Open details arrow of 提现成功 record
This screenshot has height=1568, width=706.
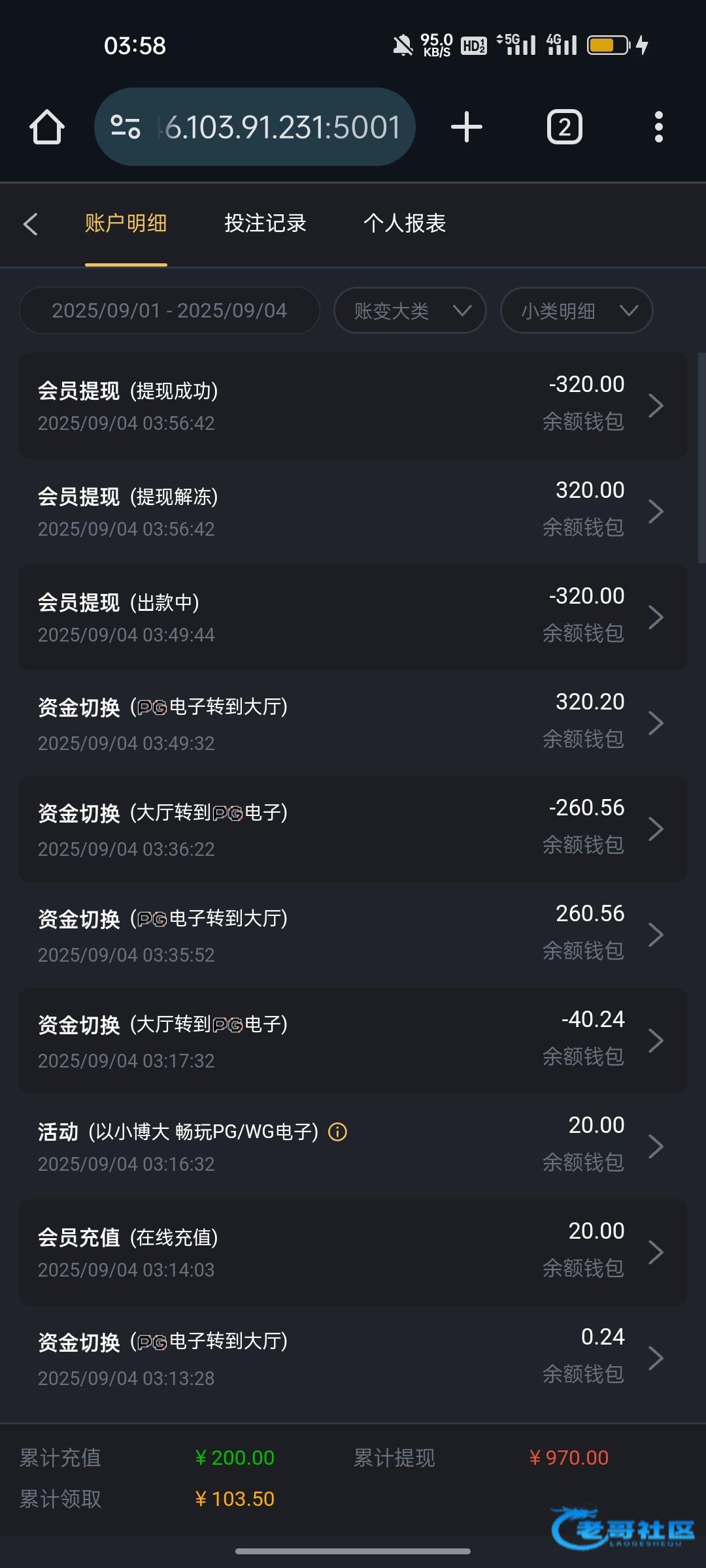656,406
